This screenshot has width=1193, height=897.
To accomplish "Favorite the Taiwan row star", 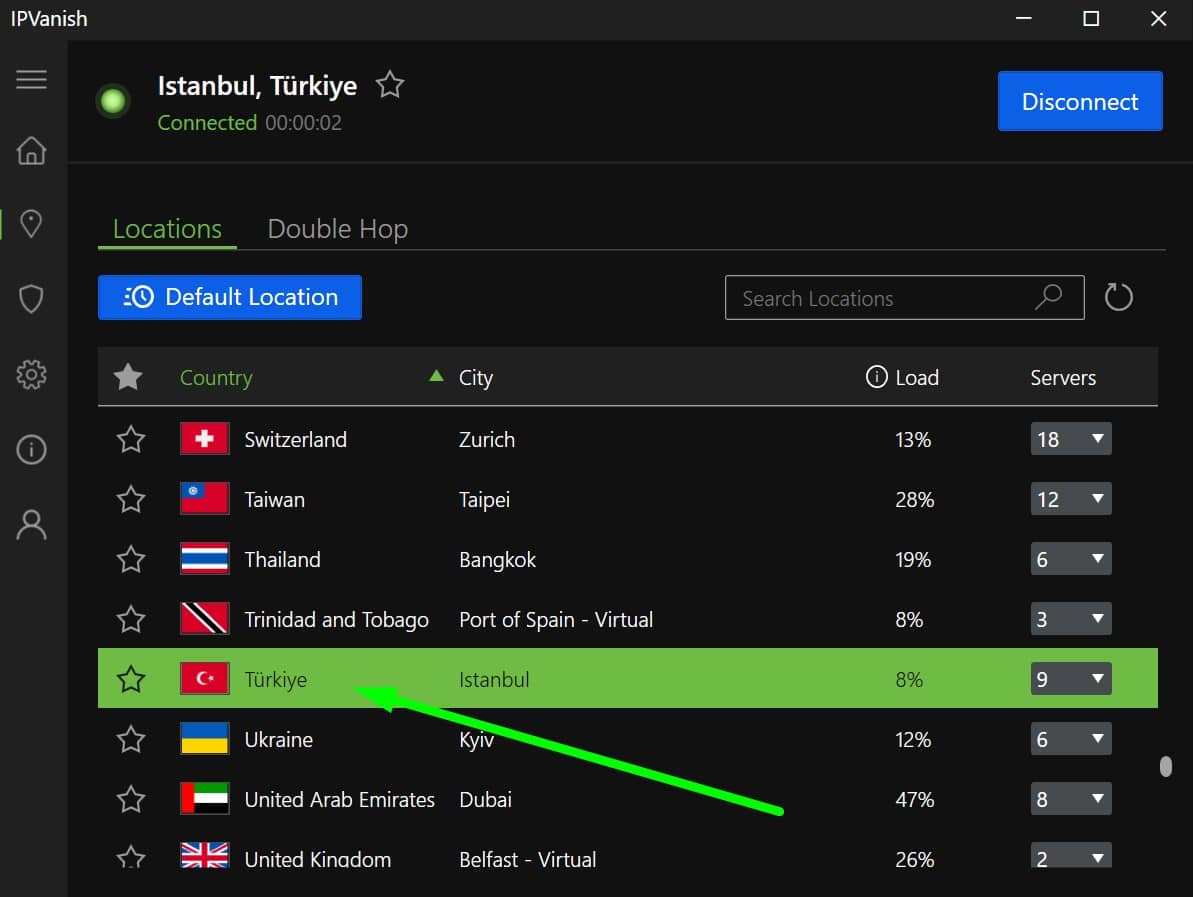I will 131,499.
